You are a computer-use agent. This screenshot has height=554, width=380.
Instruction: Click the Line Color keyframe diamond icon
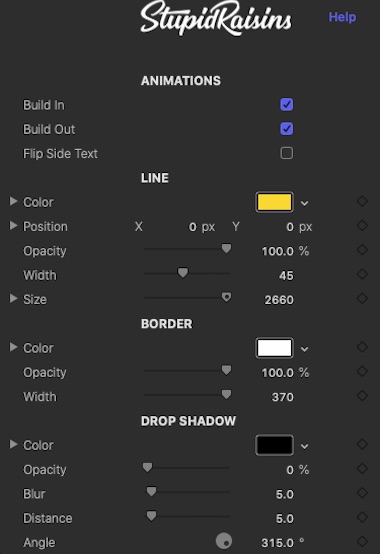[x=362, y=201]
